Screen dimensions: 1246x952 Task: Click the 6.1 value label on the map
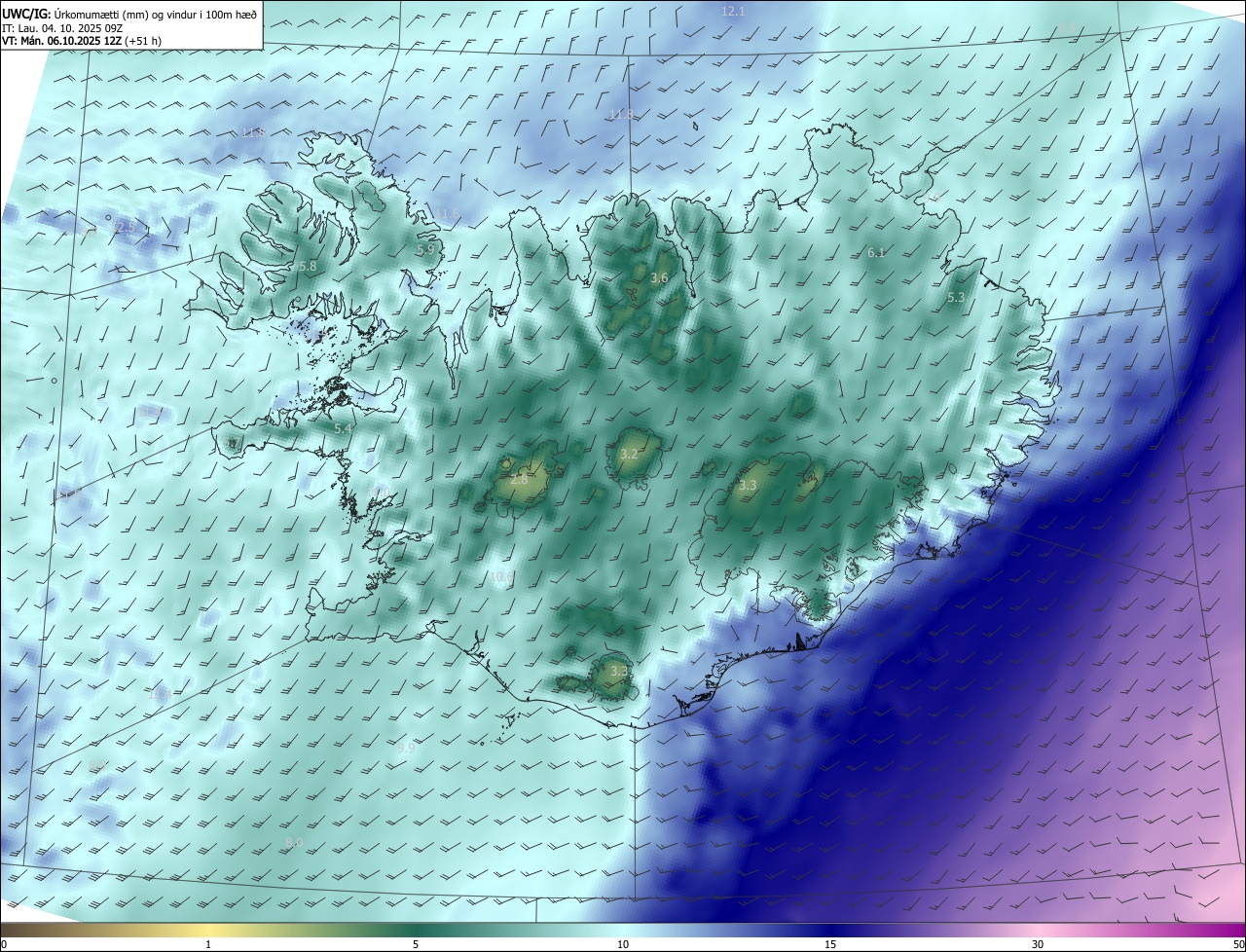(876, 253)
